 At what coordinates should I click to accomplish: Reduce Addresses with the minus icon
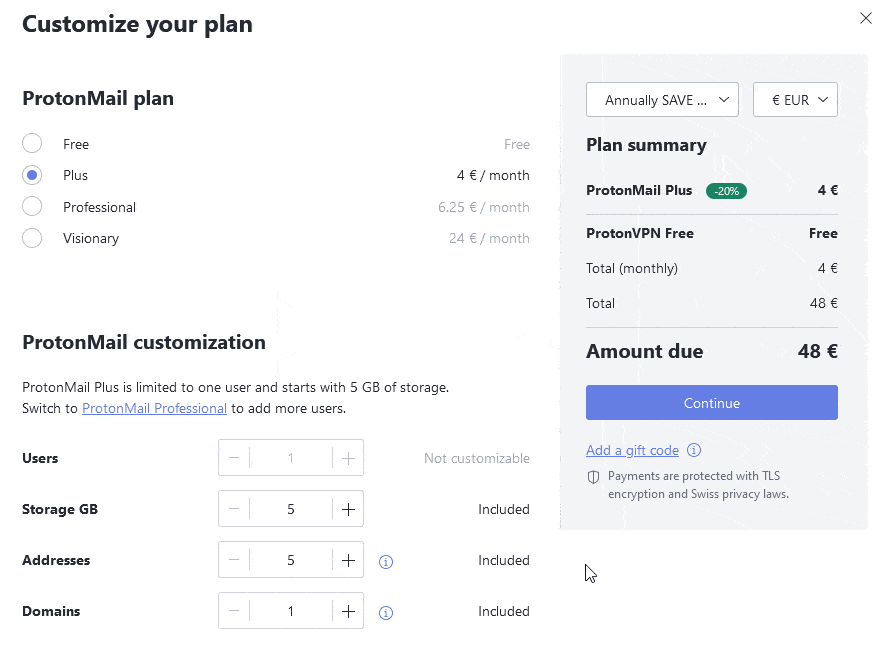(x=234, y=559)
